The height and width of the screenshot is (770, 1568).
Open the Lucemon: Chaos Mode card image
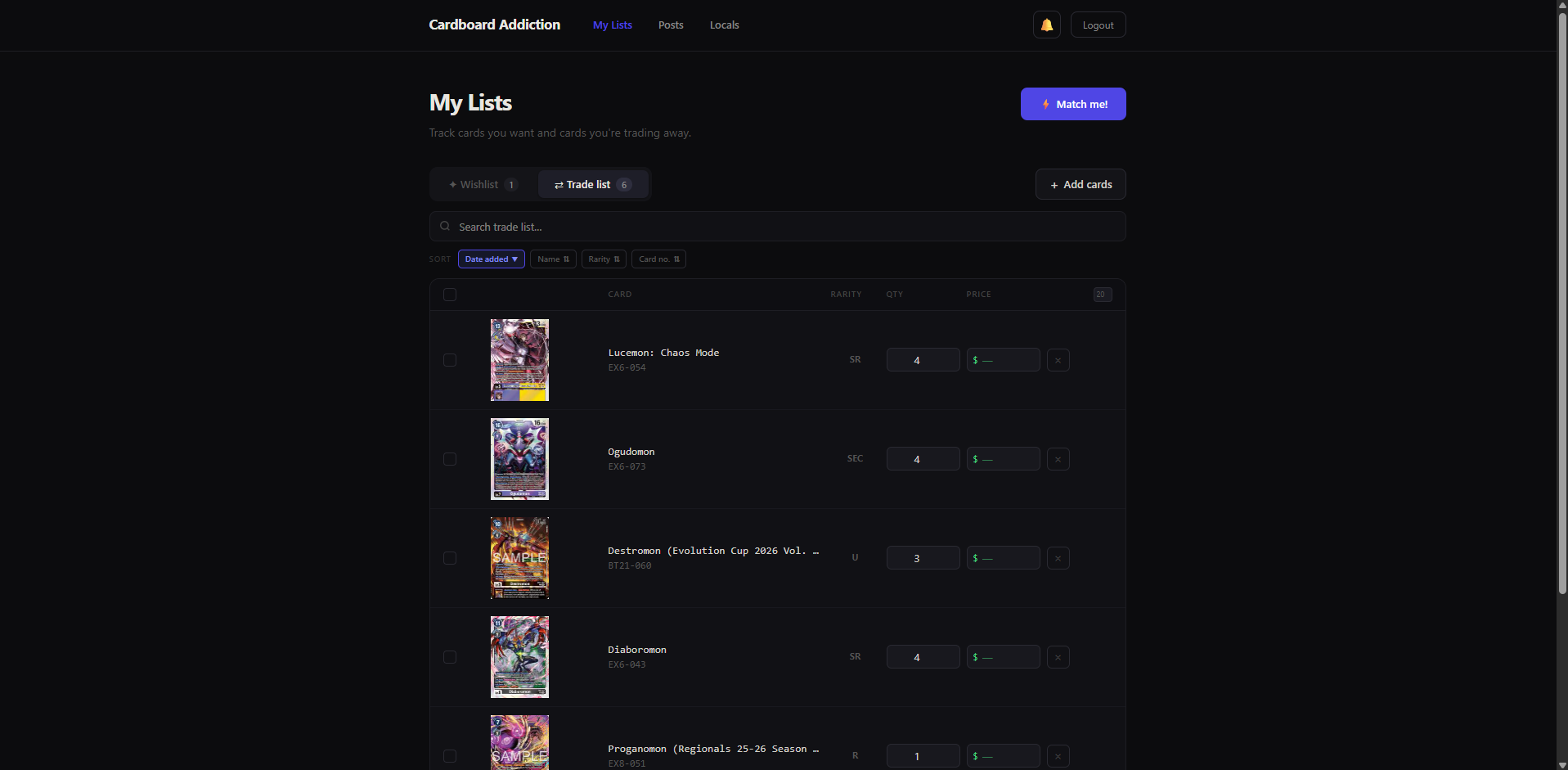tap(519, 360)
